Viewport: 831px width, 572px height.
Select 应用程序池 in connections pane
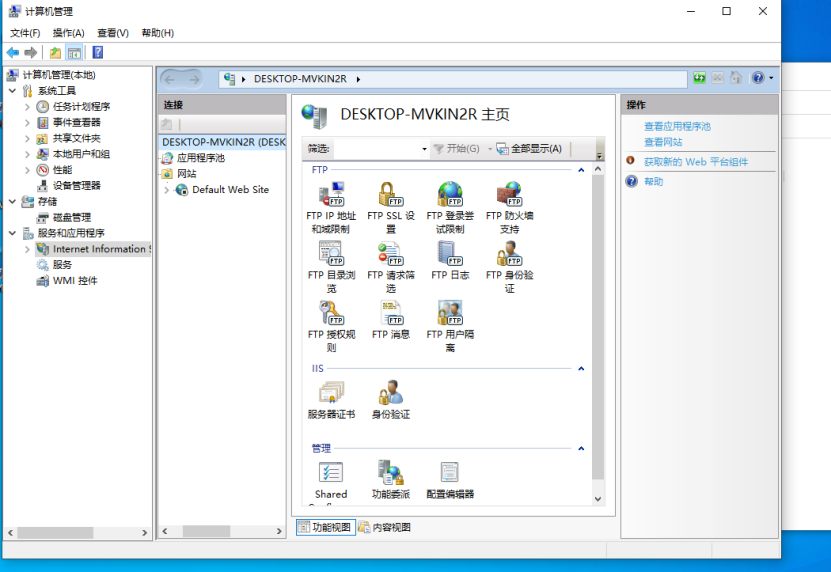coord(200,158)
